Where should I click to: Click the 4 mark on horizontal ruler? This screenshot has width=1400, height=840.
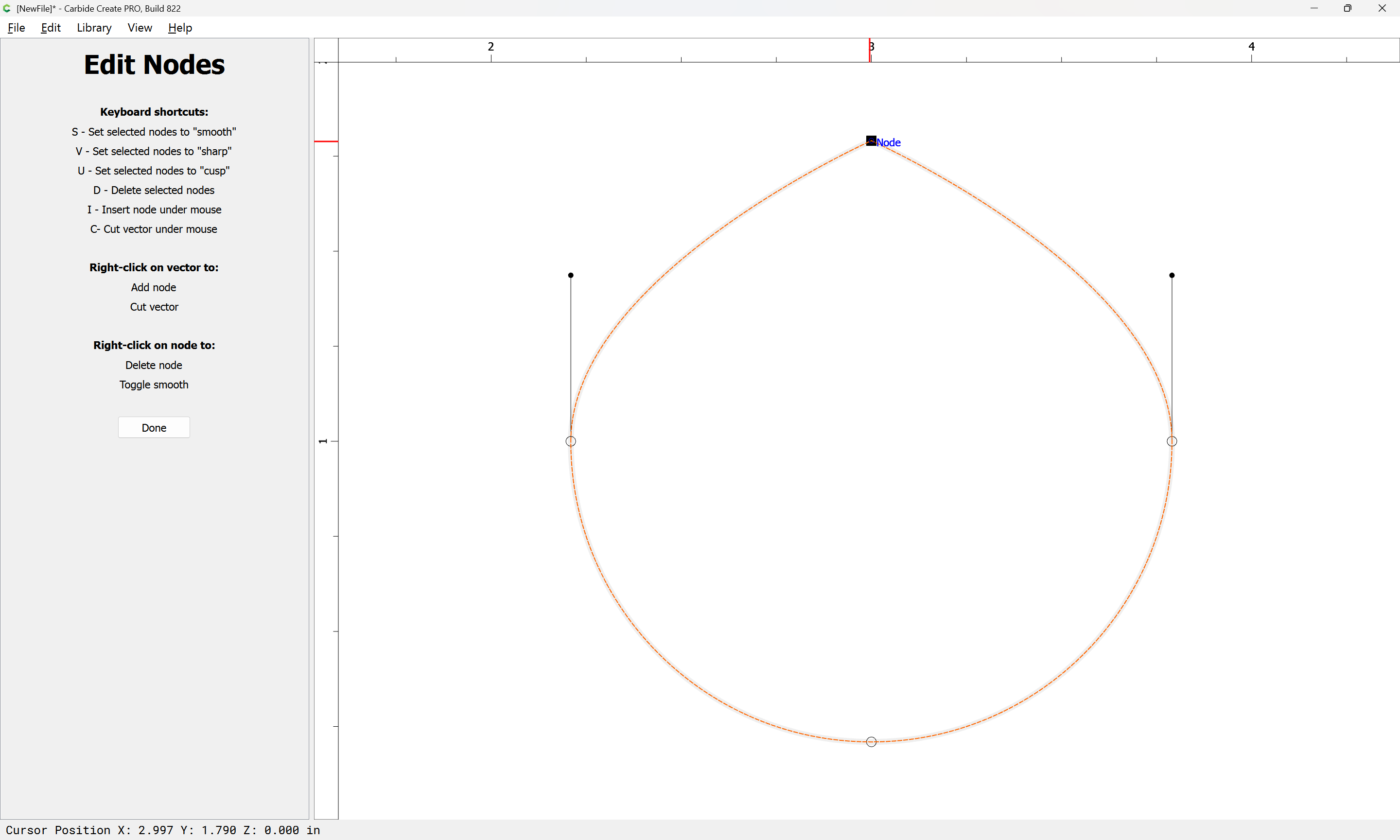pos(1251,47)
